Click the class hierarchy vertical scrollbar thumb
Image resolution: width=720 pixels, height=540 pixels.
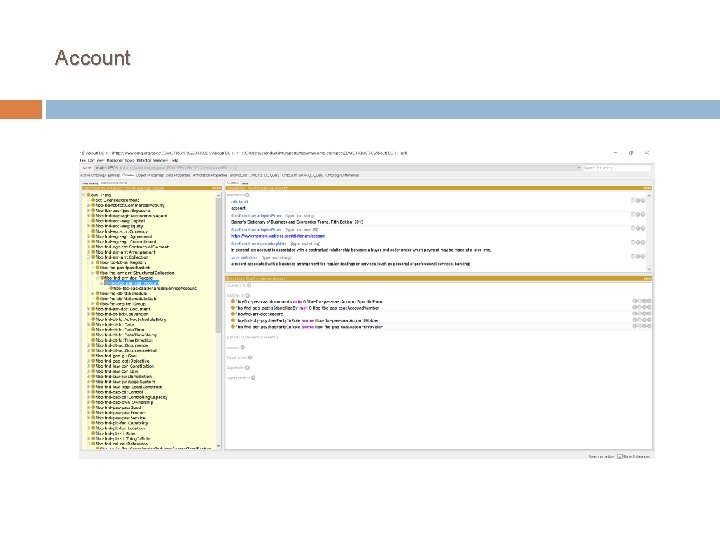[x=218, y=266]
